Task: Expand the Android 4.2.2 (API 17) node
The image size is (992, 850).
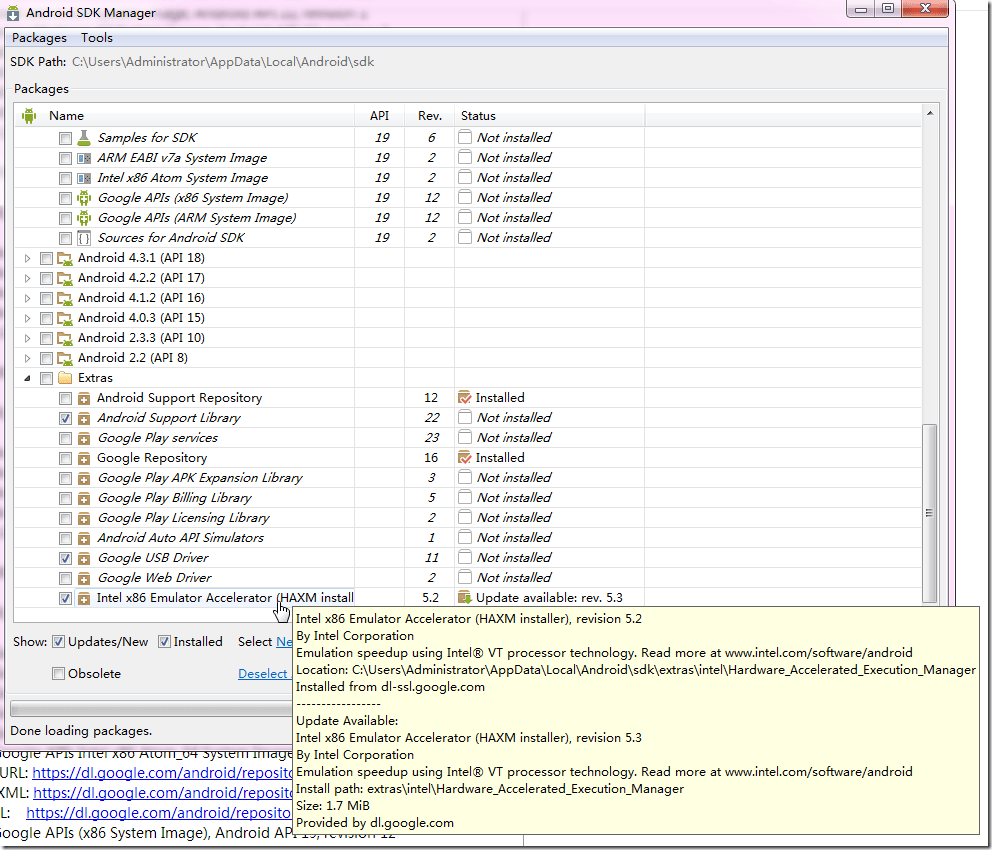Action: click(27, 278)
